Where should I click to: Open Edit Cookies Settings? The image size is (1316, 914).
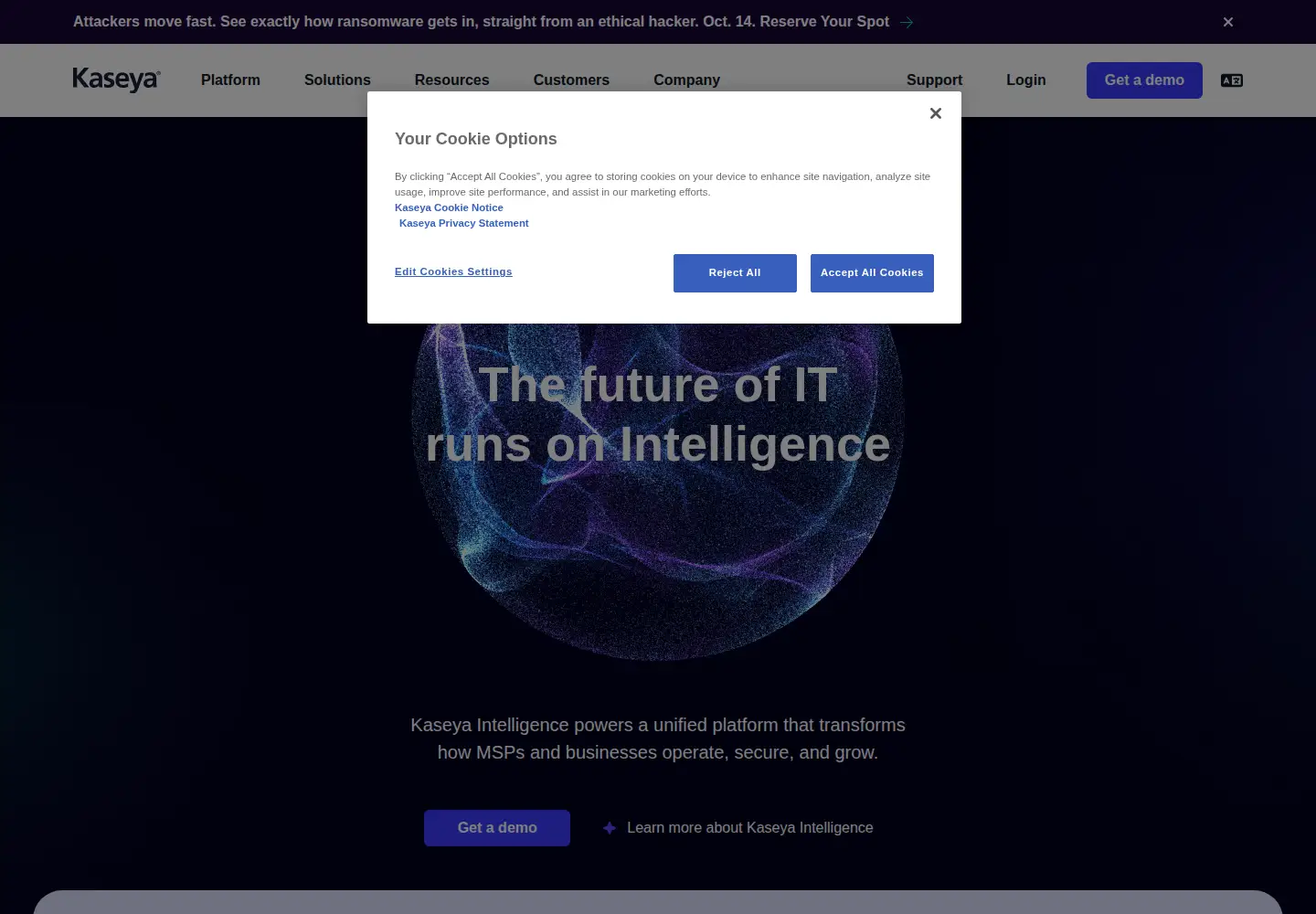[x=453, y=271]
